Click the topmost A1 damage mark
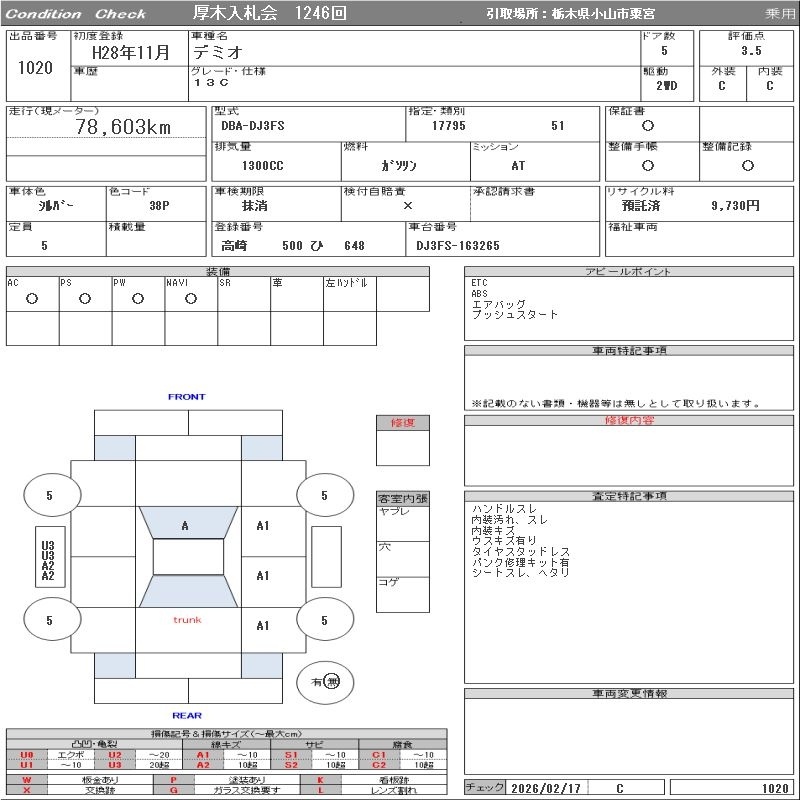This screenshot has height=800, width=800. tap(263, 525)
